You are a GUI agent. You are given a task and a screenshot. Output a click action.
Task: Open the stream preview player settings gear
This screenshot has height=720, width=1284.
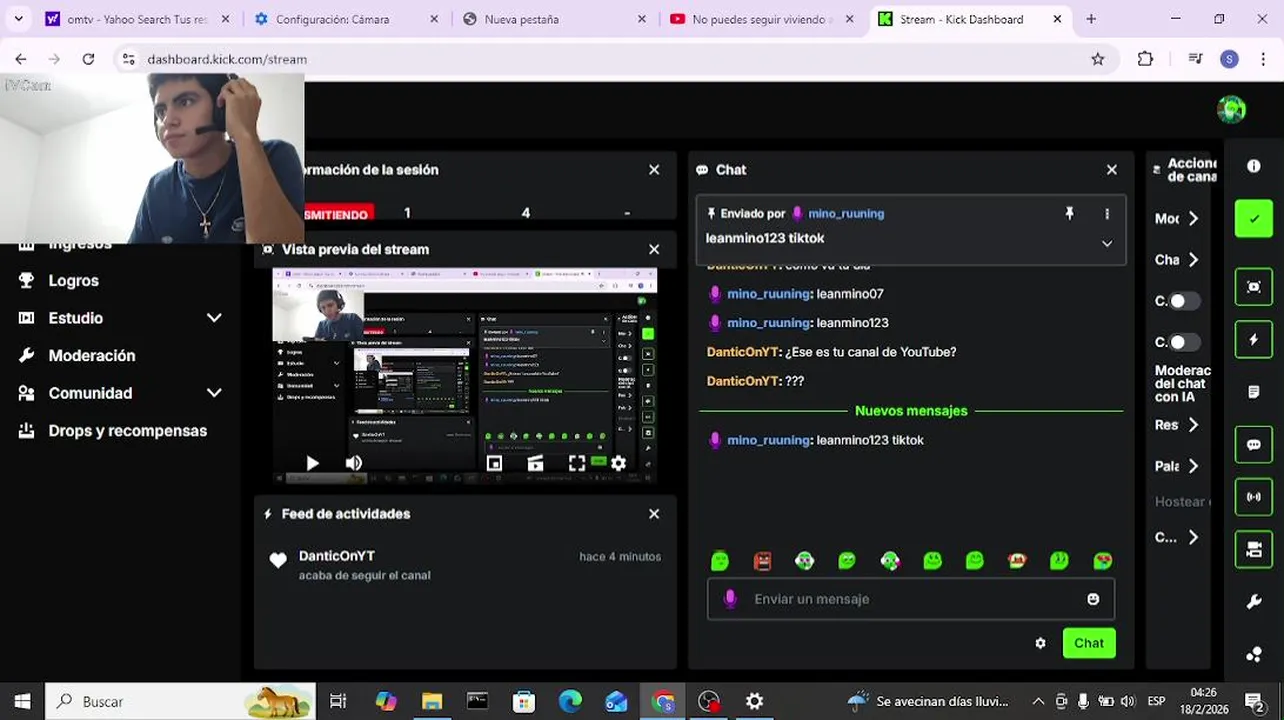(x=618, y=463)
